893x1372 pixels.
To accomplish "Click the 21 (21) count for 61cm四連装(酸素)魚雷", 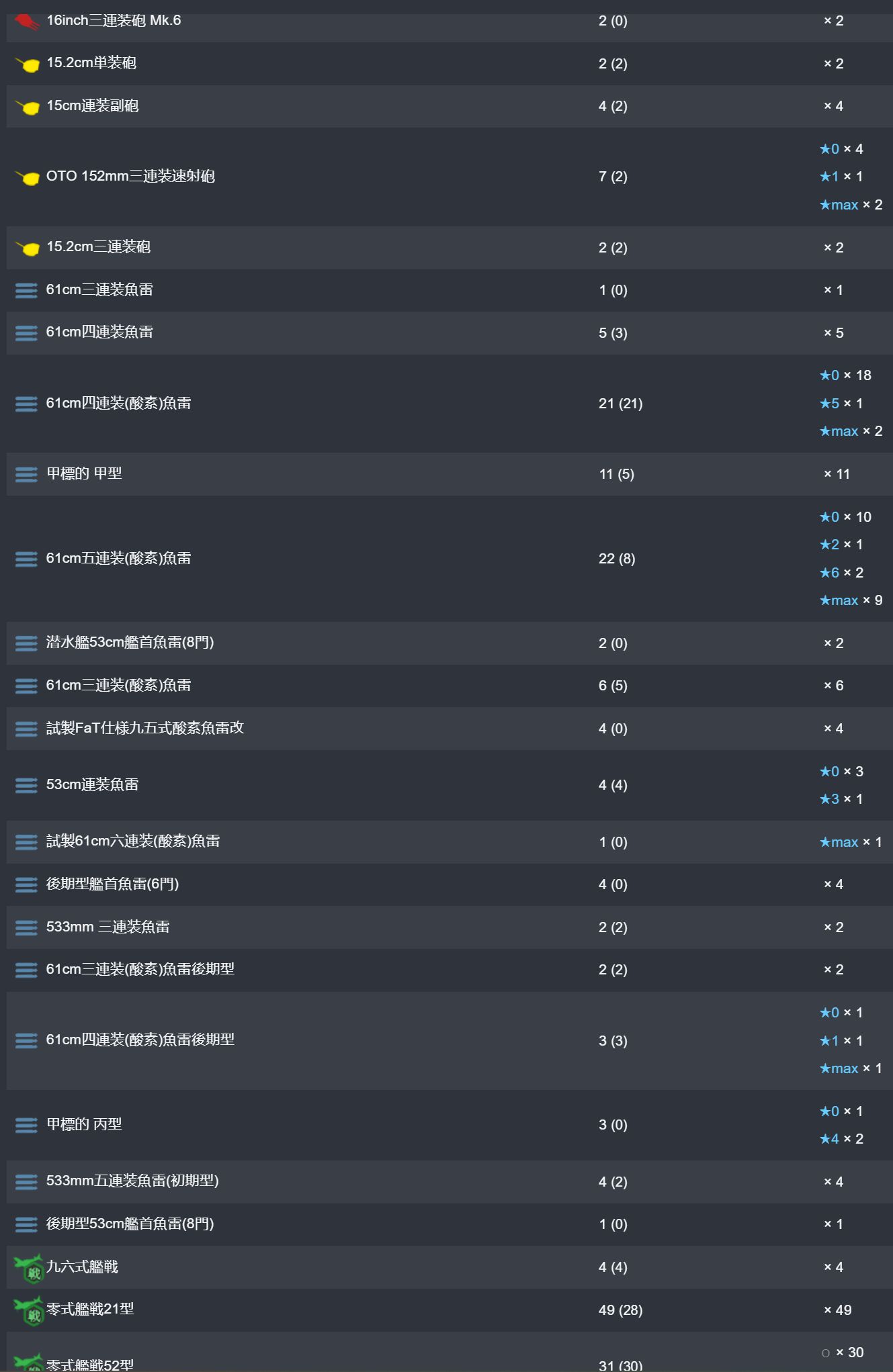I will (x=620, y=404).
